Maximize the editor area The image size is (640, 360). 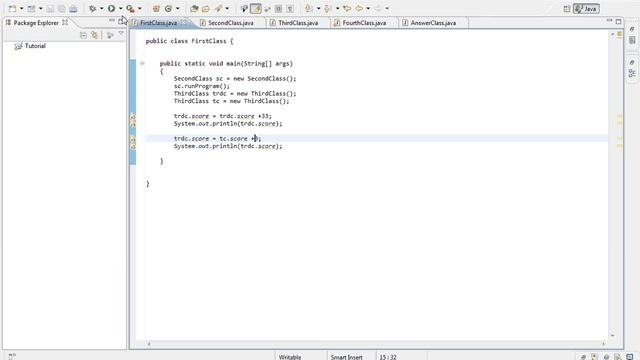pyautogui.click(x=618, y=21)
